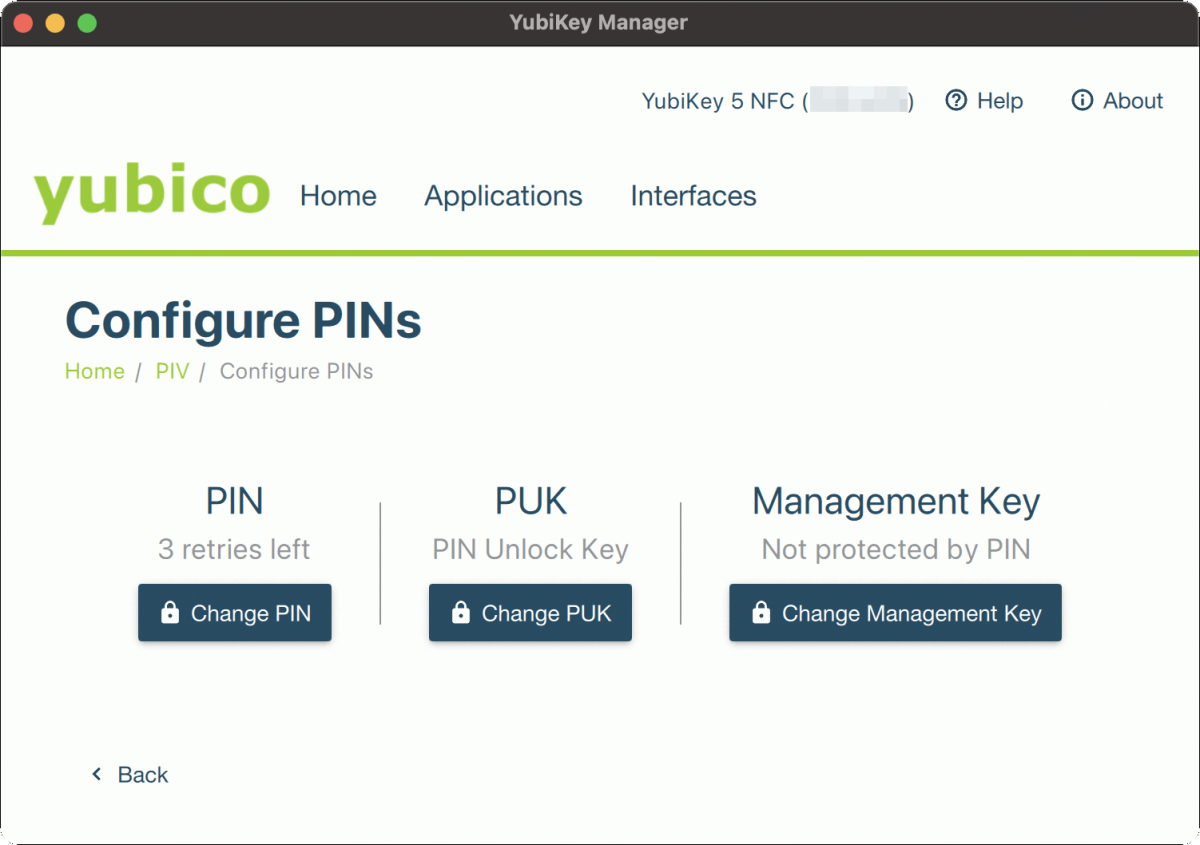Click the lock icon on Change PUK

pyautogui.click(x=461, y=611)
